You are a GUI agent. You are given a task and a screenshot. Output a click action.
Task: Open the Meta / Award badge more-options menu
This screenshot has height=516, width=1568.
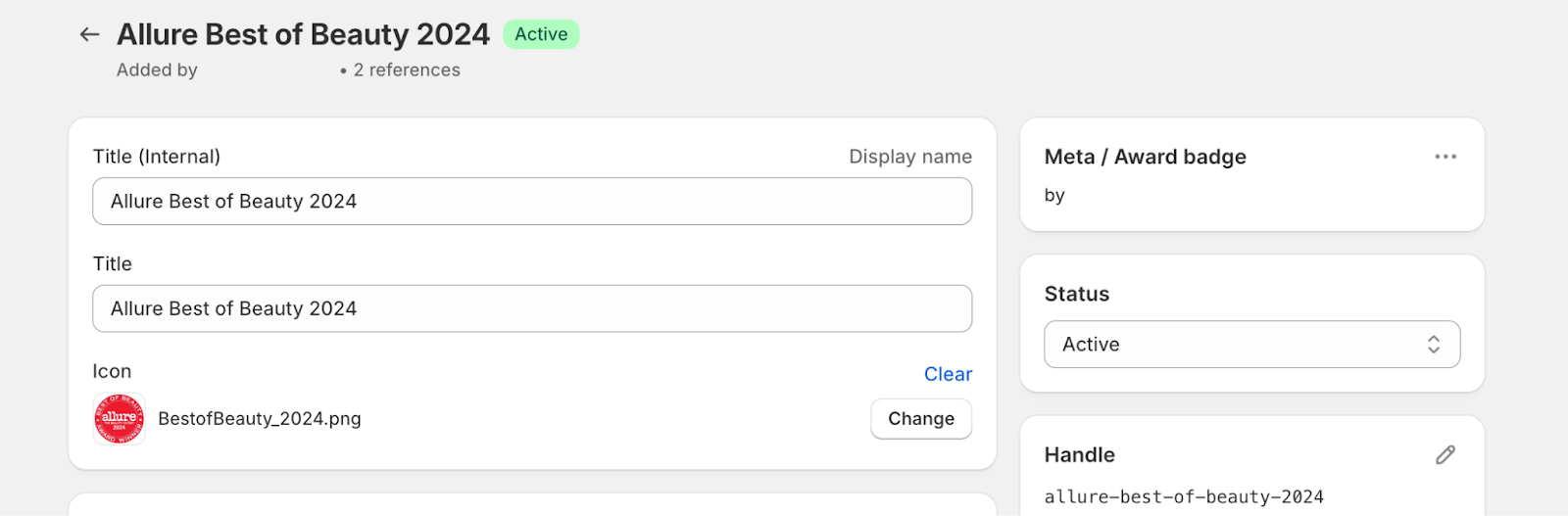[1445, 157]
